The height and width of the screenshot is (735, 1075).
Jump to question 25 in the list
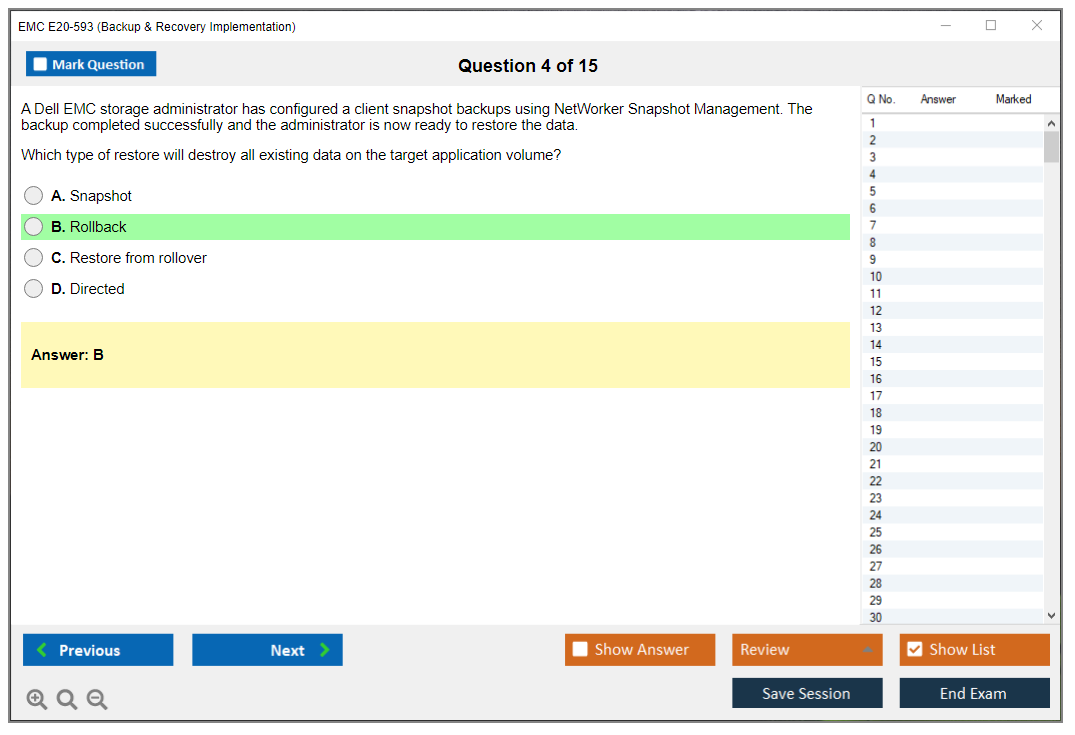[876, 532]
